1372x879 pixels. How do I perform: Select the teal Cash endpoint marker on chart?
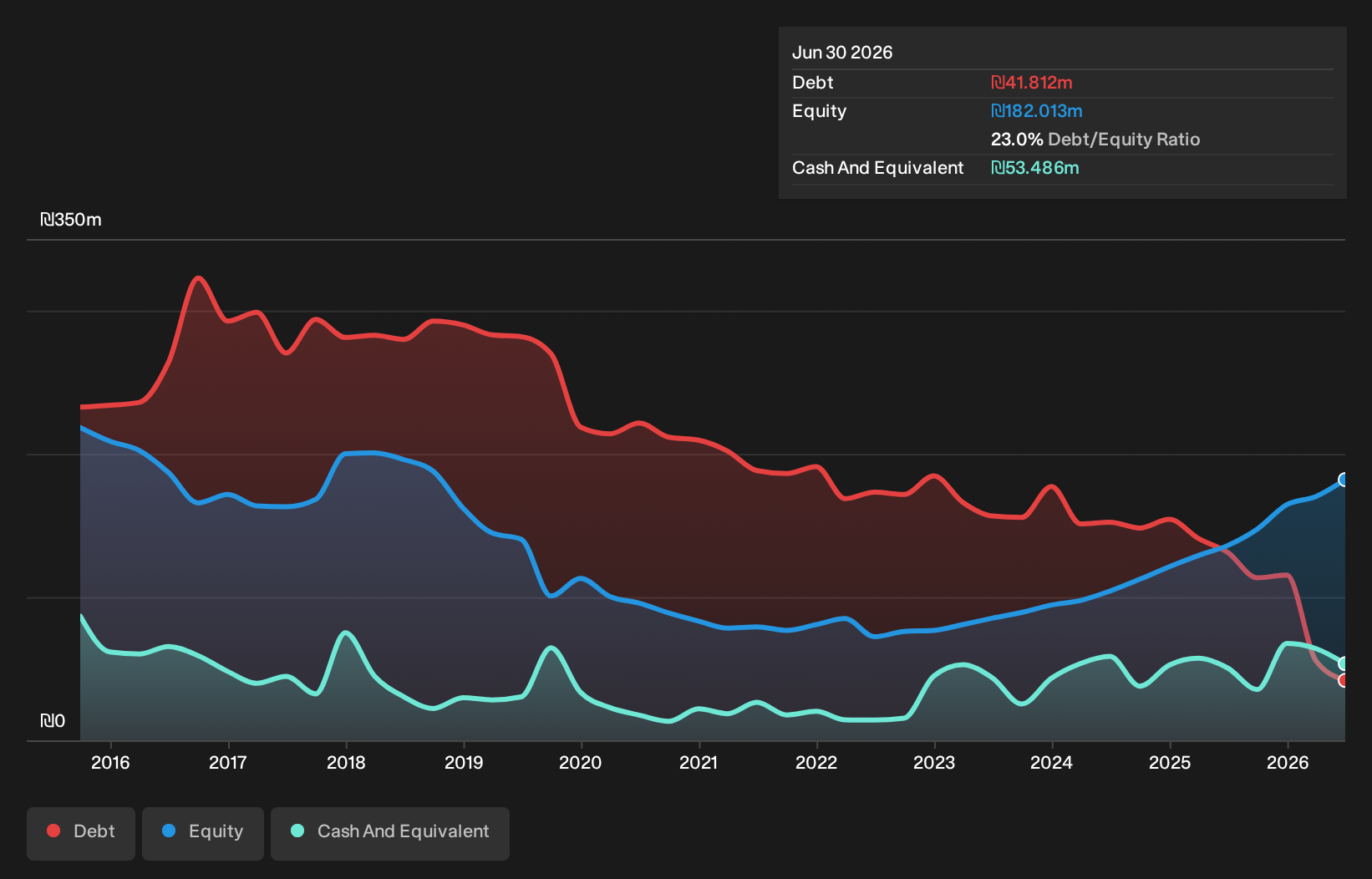point(1344,663)
